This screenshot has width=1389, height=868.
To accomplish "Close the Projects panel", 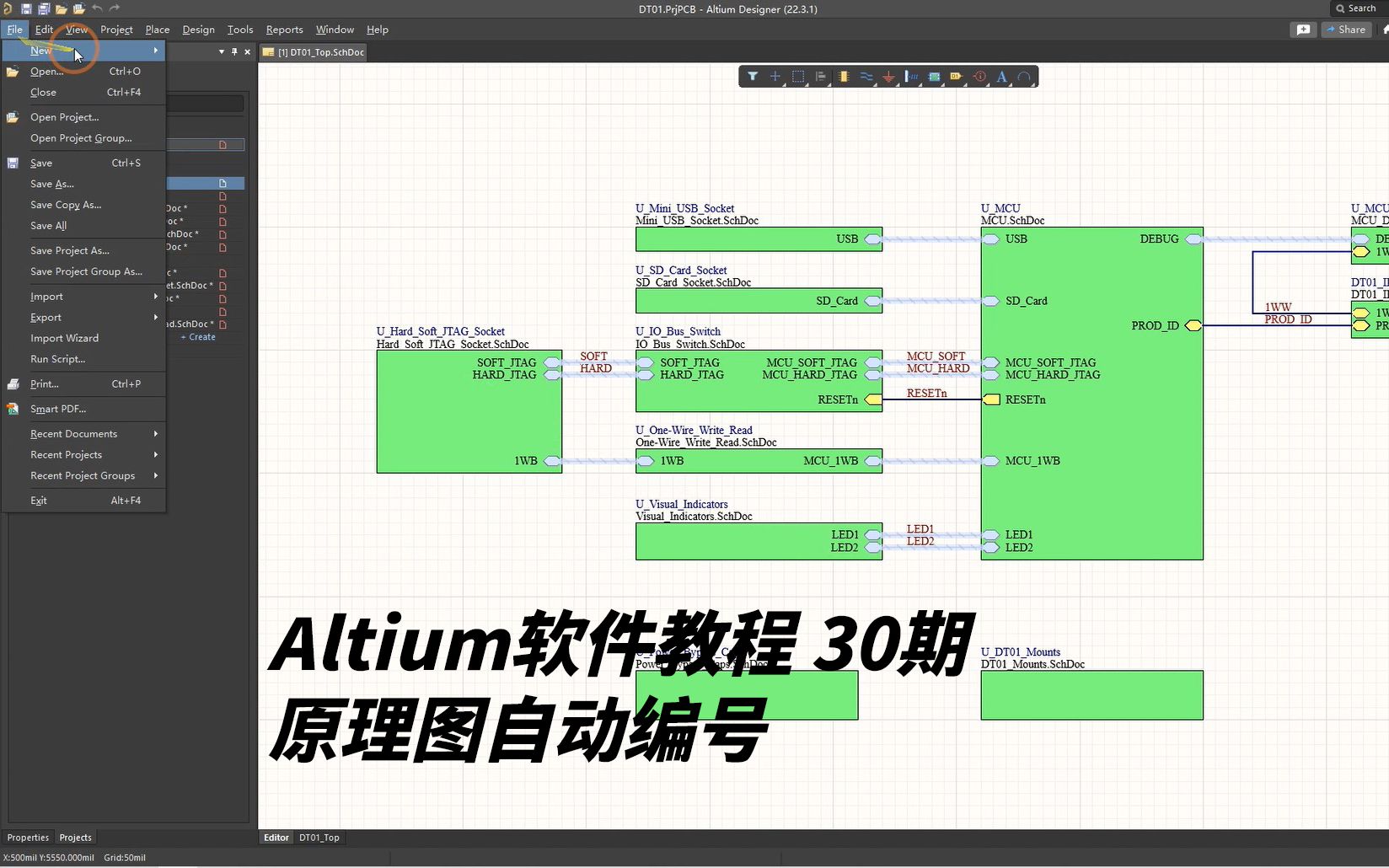I will tap(247, 51).
